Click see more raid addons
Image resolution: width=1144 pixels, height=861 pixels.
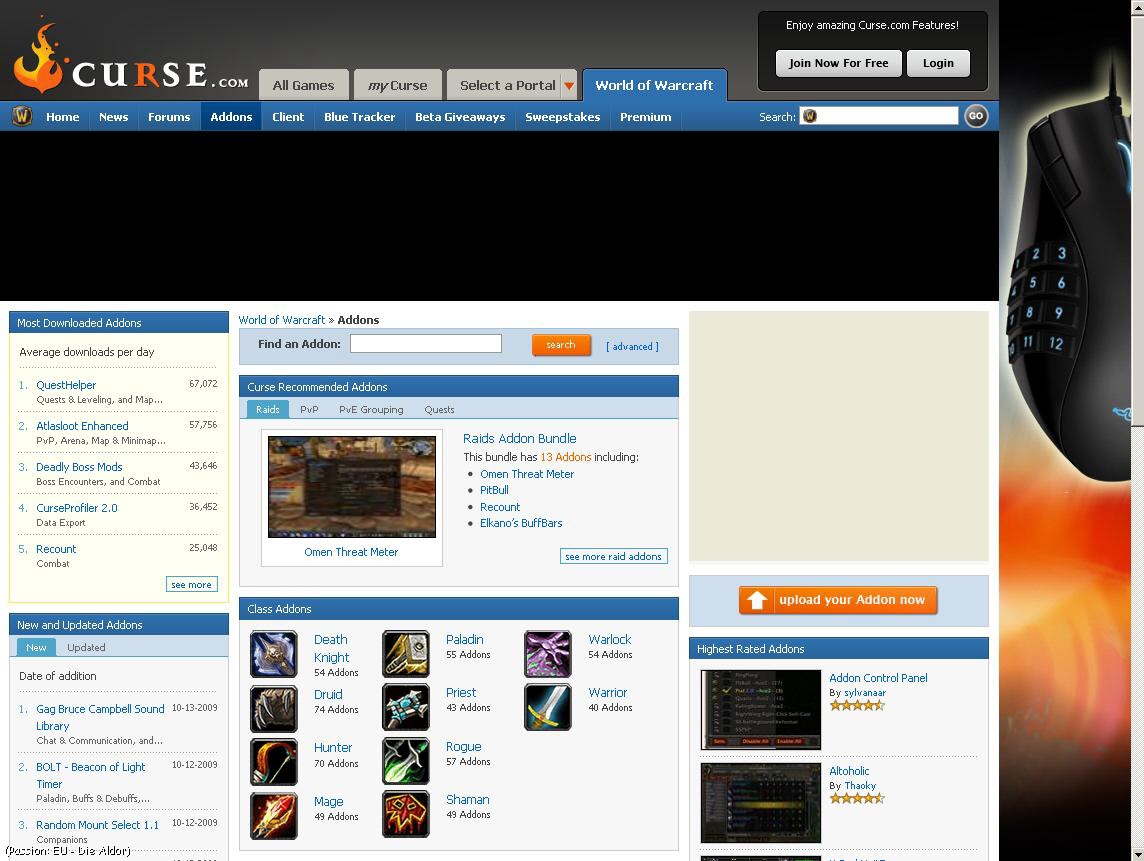click(614, 556)
